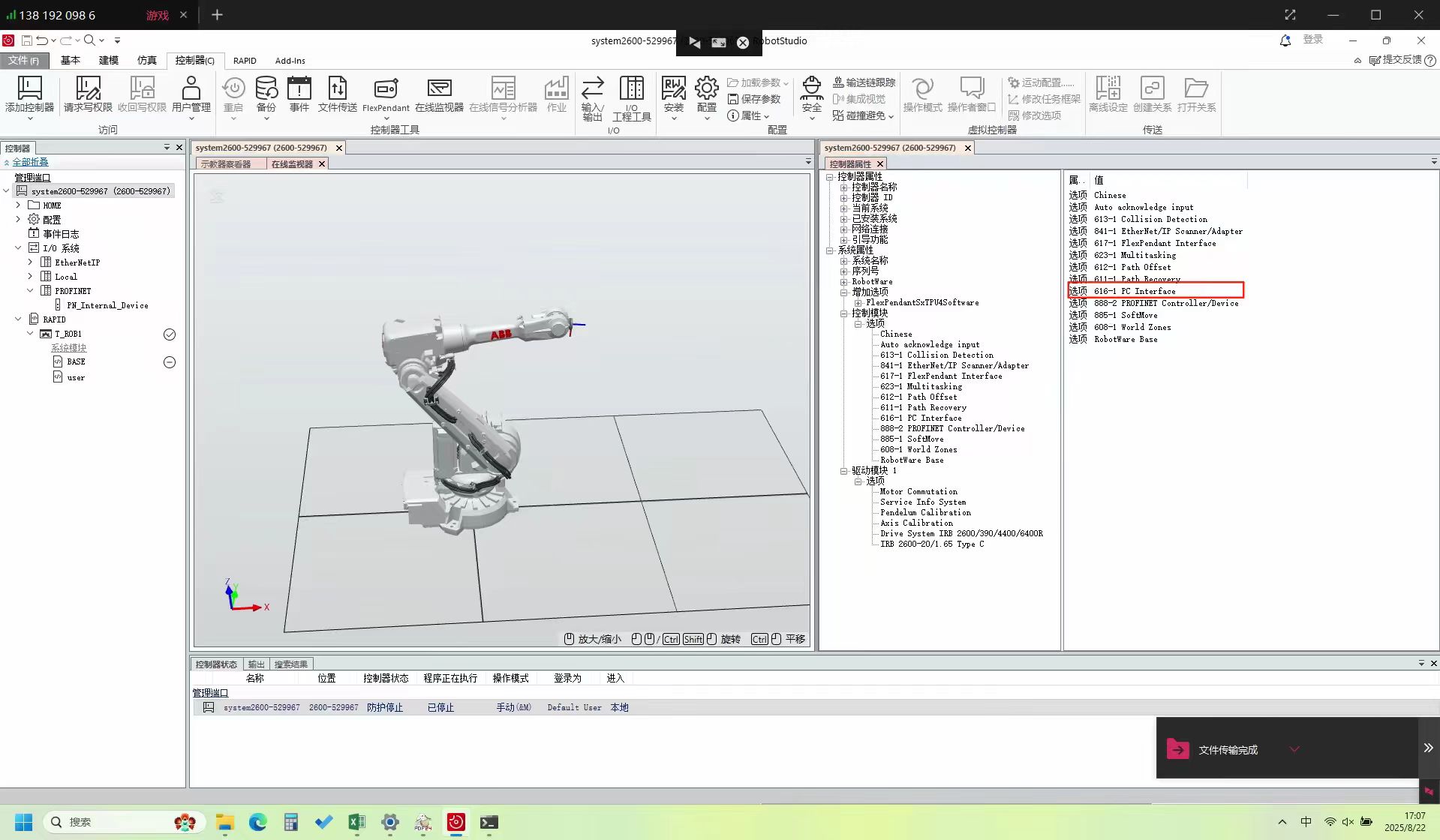The height and width of the screenshot is (840, 1440).
Task: Collapse the PROFINET node in I/O system
Action: (30, 290)
